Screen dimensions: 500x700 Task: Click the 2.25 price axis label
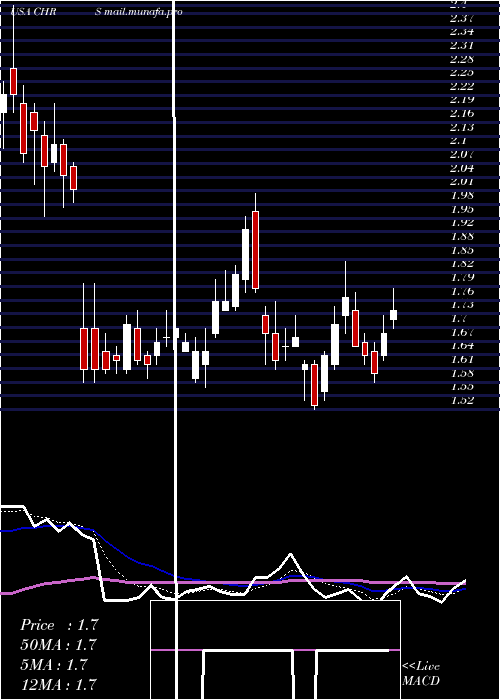click(x=462, y=72)
